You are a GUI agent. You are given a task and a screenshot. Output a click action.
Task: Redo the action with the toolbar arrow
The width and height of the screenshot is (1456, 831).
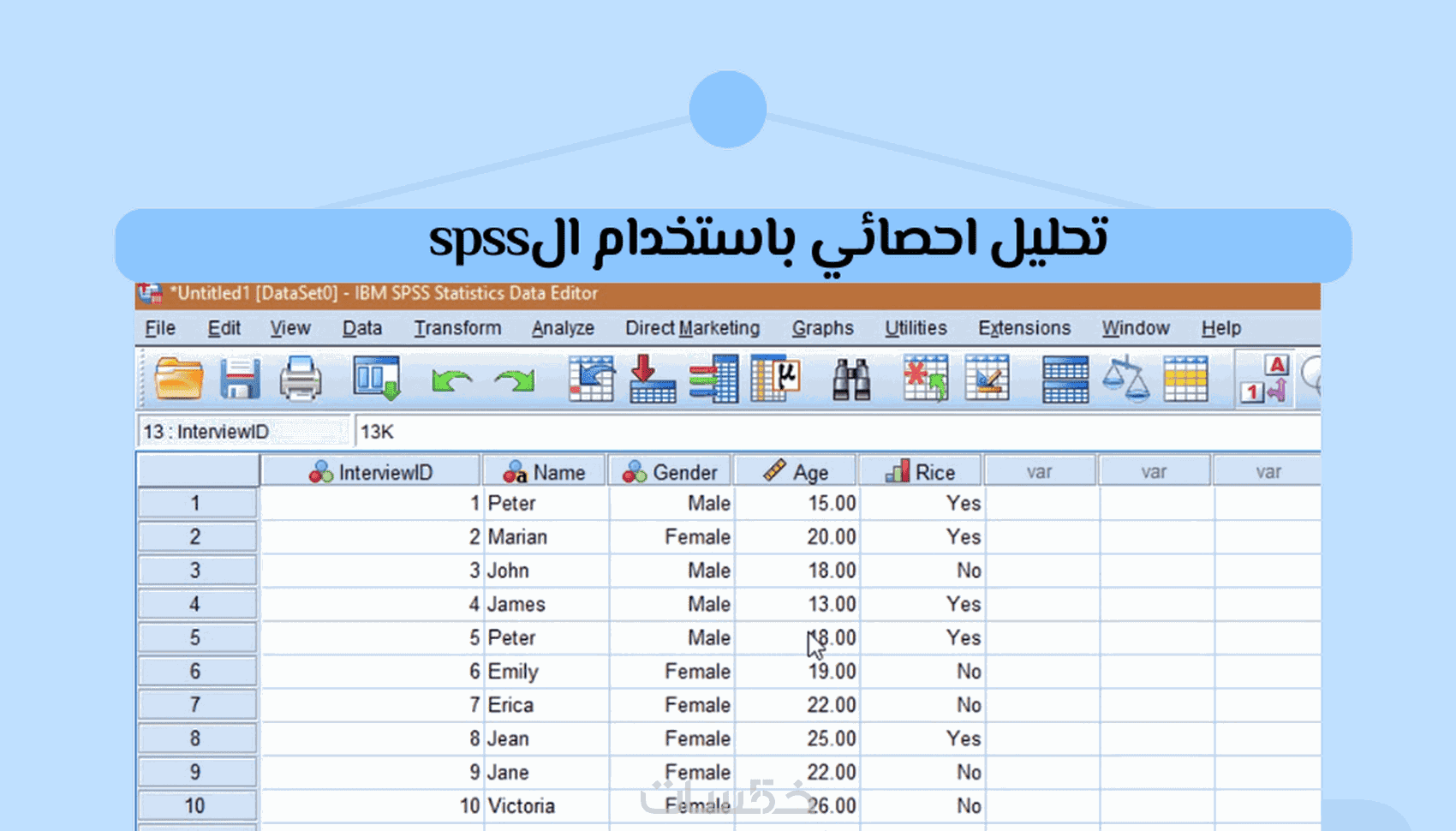tap(514, 380)
